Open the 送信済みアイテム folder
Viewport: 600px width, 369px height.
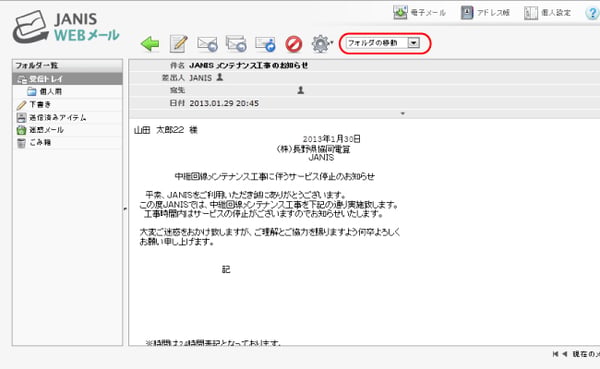[52, 118]
